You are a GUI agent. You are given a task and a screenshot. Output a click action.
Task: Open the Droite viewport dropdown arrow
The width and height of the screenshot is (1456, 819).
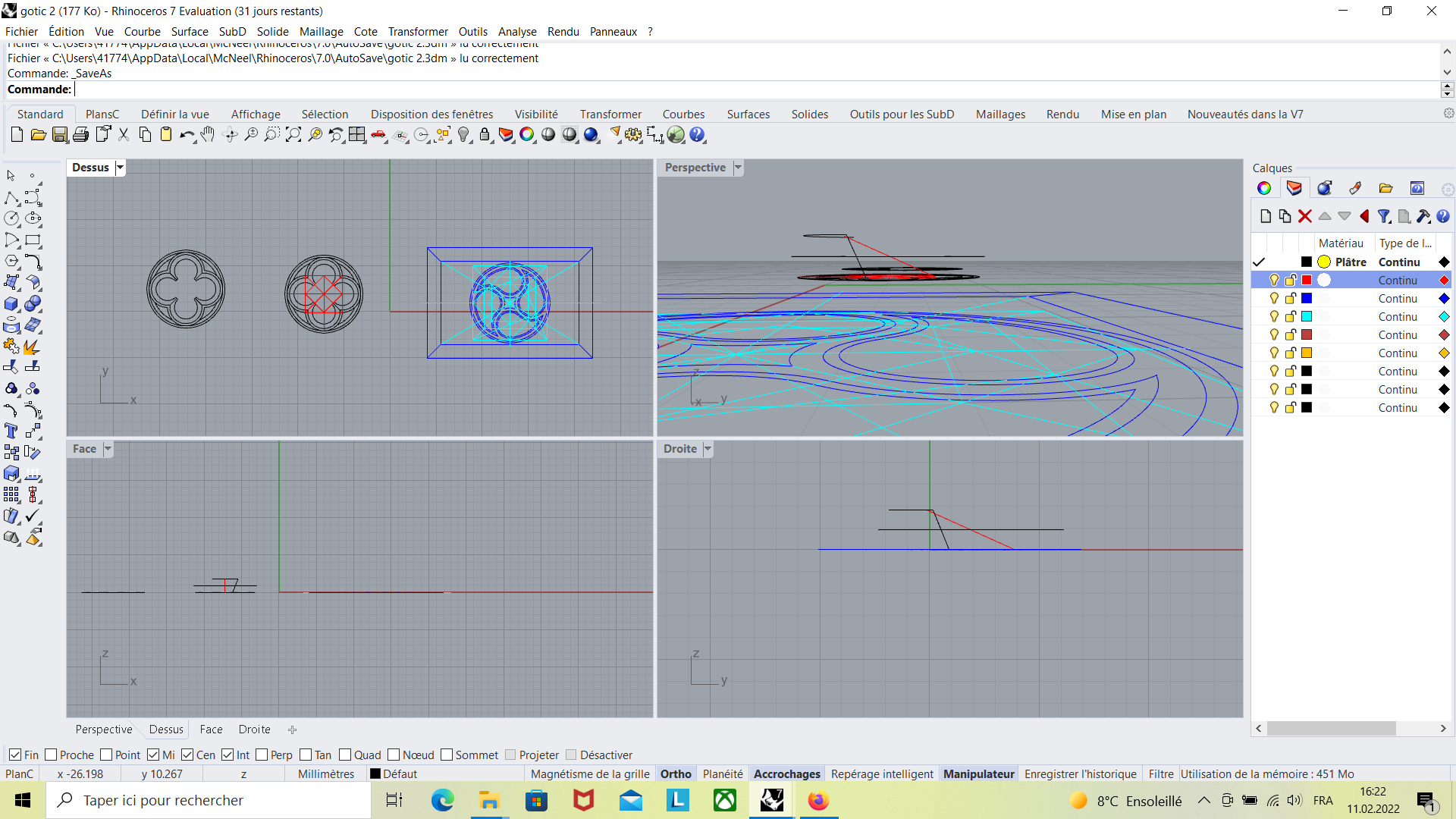708,449
